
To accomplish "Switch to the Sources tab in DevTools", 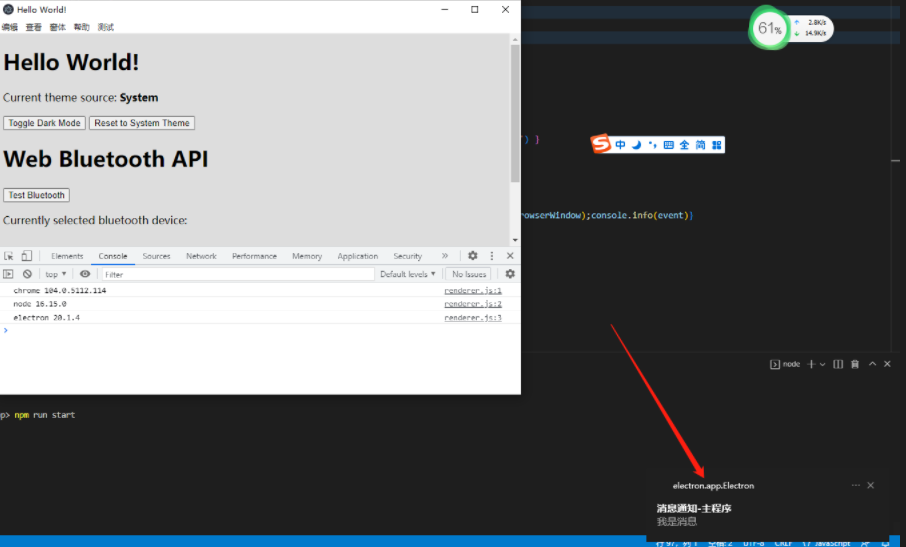I will click(157, 256).
